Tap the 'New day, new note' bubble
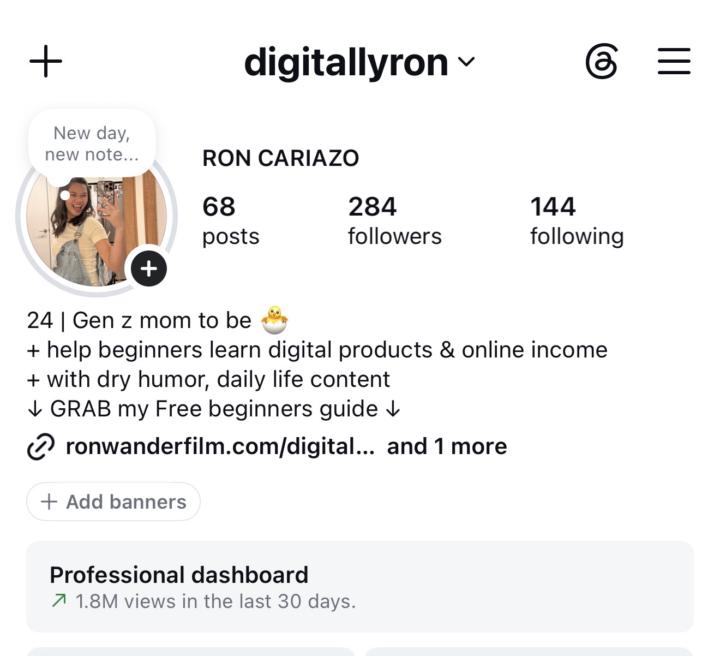Screen dimensions: 720x656 pos(92,144)
